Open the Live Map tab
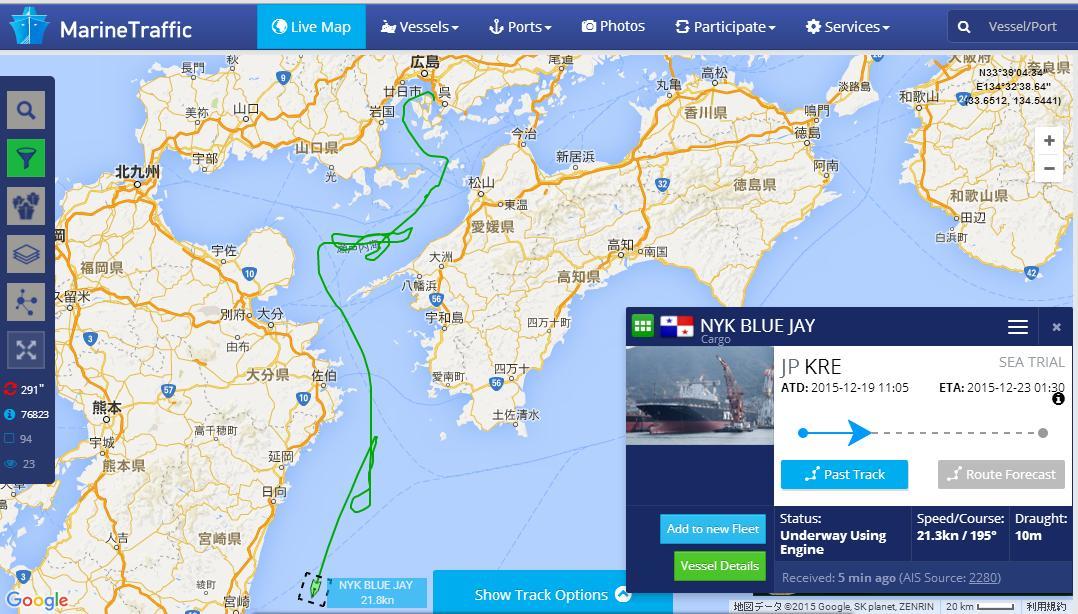 point(311,27)
